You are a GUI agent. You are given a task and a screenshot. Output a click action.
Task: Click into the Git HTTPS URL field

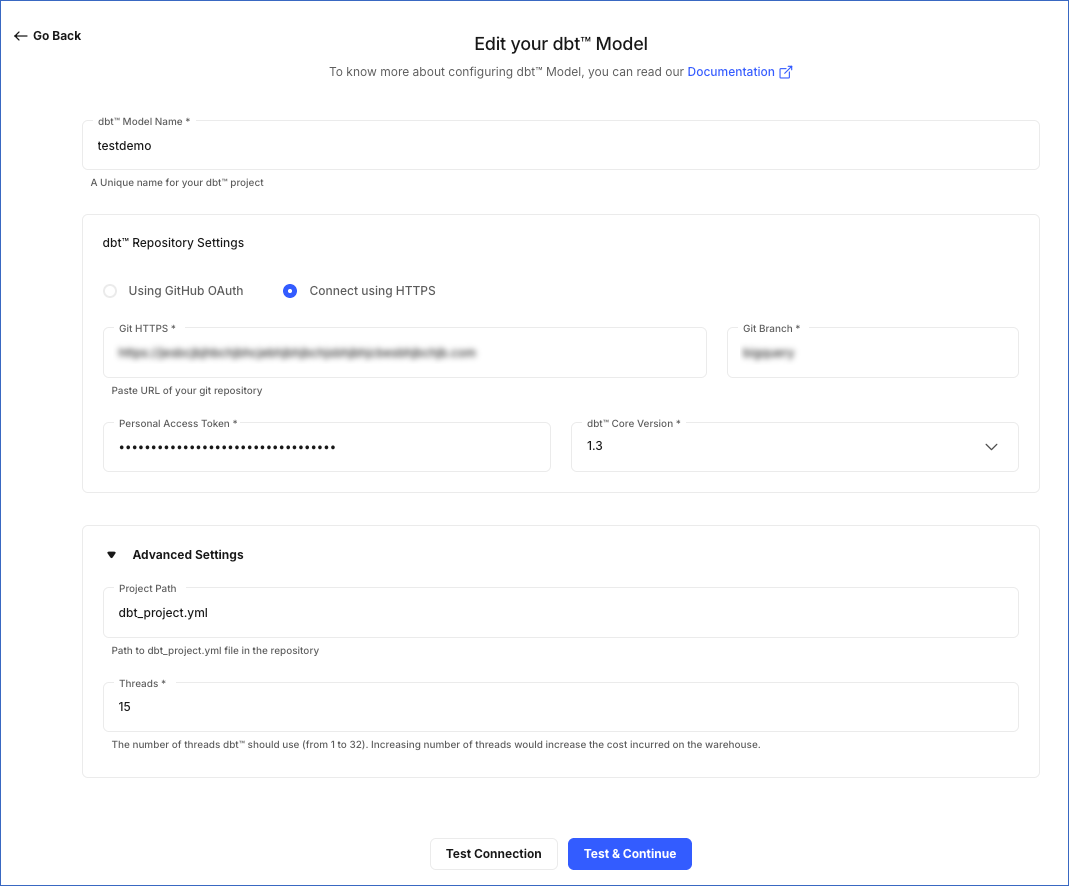click(405, 353)
